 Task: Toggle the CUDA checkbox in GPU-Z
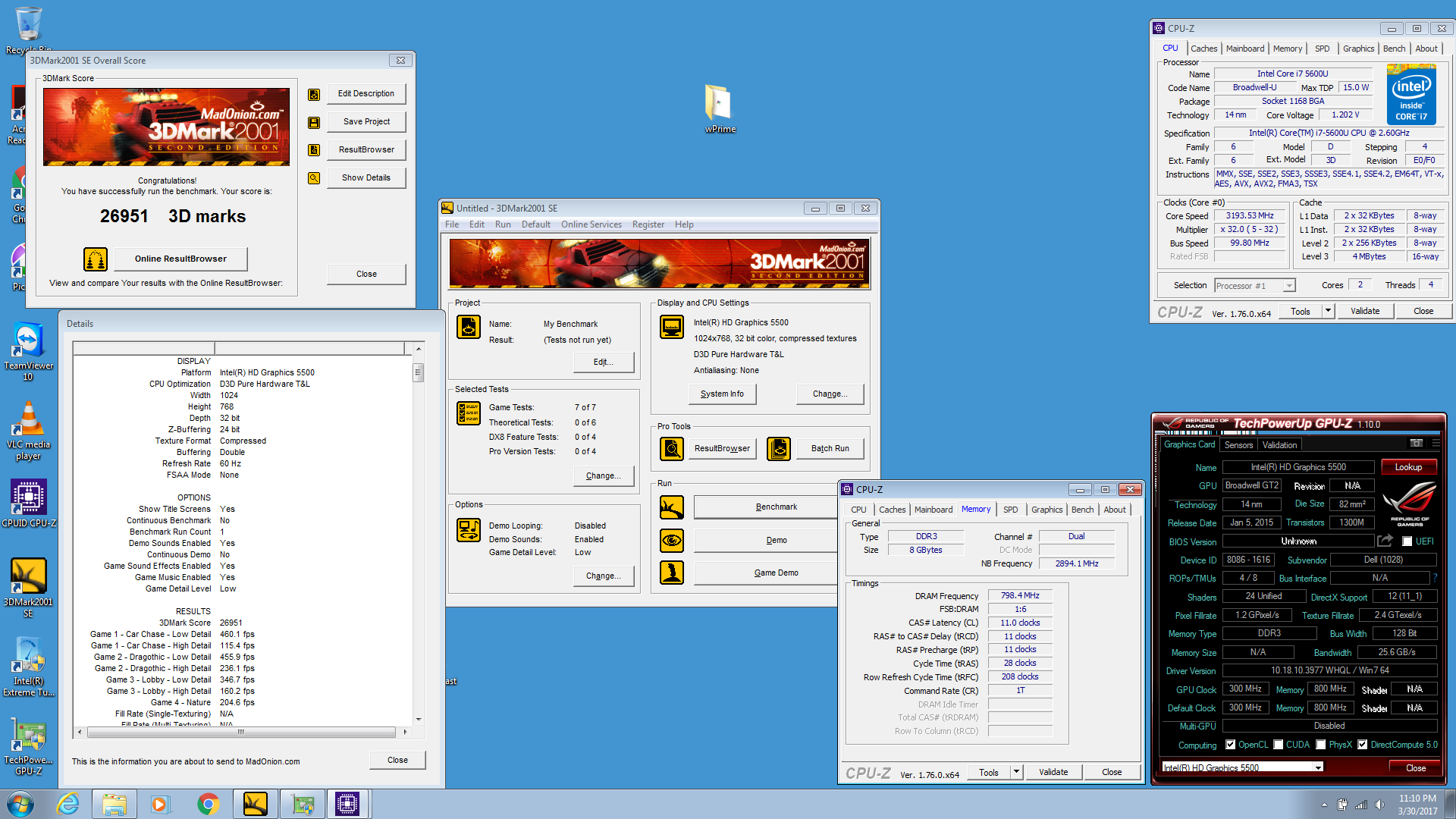[1279, 745]
